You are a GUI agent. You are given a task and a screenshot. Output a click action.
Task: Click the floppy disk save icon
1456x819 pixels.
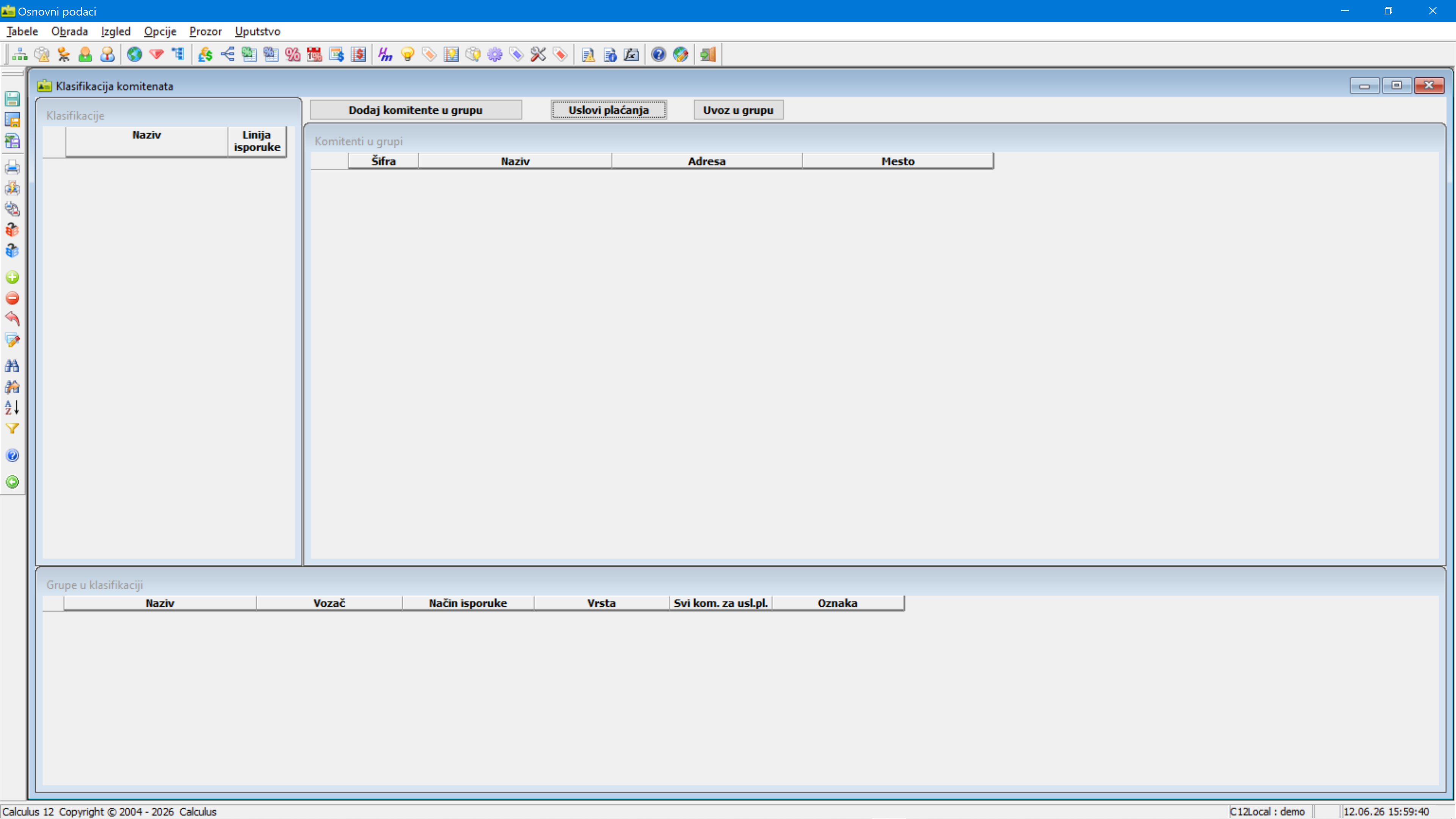(x=13, y=99)
